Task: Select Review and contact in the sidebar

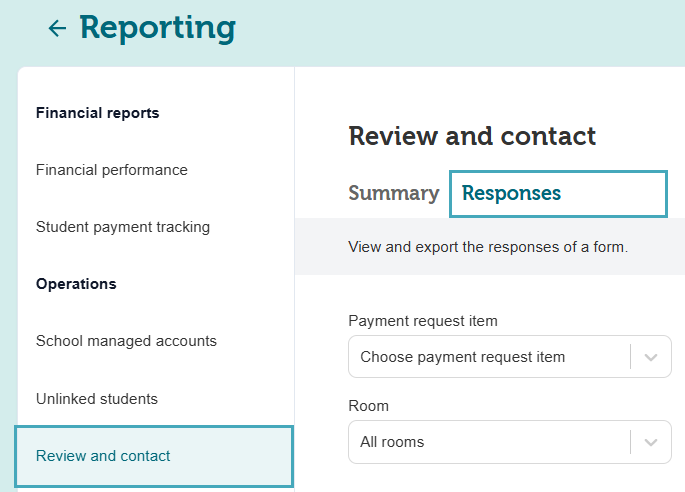Action: point(103,456)
